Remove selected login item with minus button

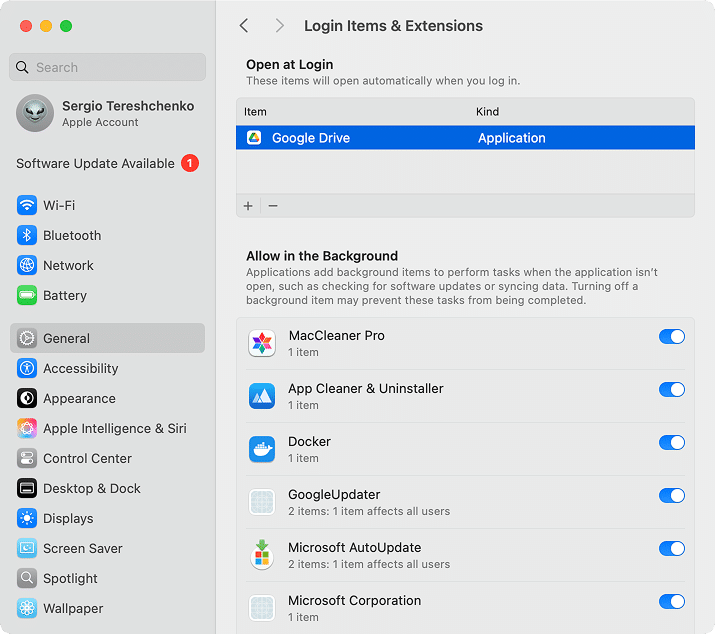(x=273, y=206)
